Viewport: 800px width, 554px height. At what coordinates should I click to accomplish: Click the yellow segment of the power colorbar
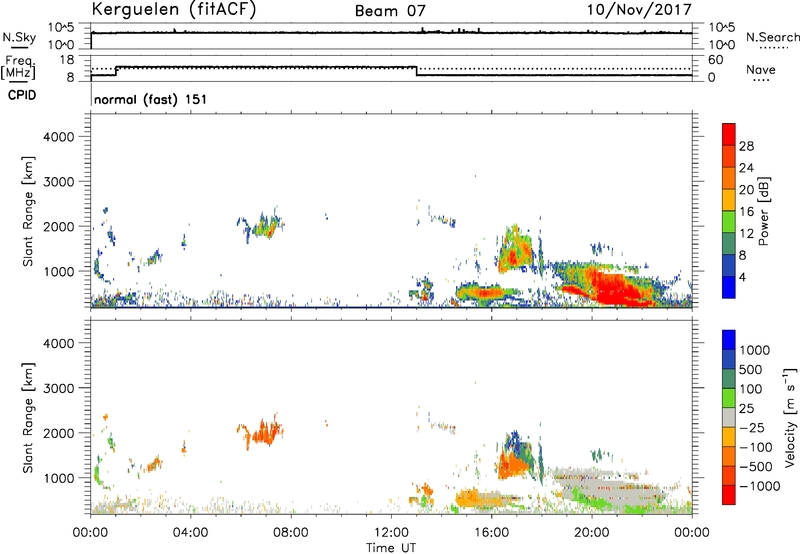click(x=729, y=200)
